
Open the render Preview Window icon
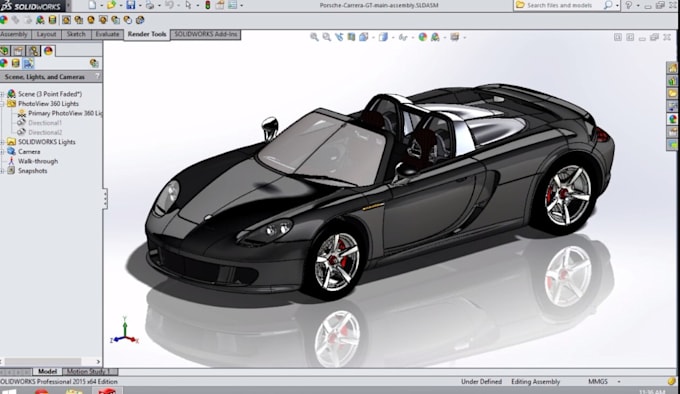[x=78, y=20]
